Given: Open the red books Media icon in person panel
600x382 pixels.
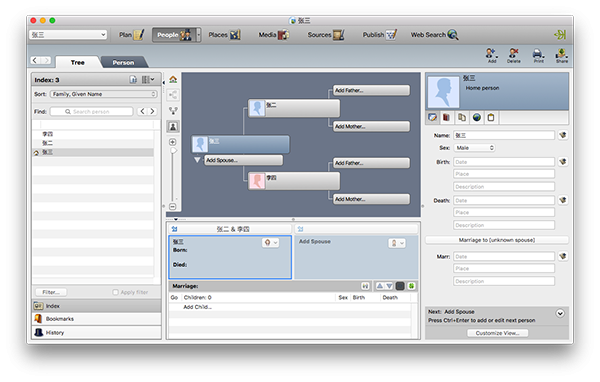Looking at the screenshot, I should (446, 118).
